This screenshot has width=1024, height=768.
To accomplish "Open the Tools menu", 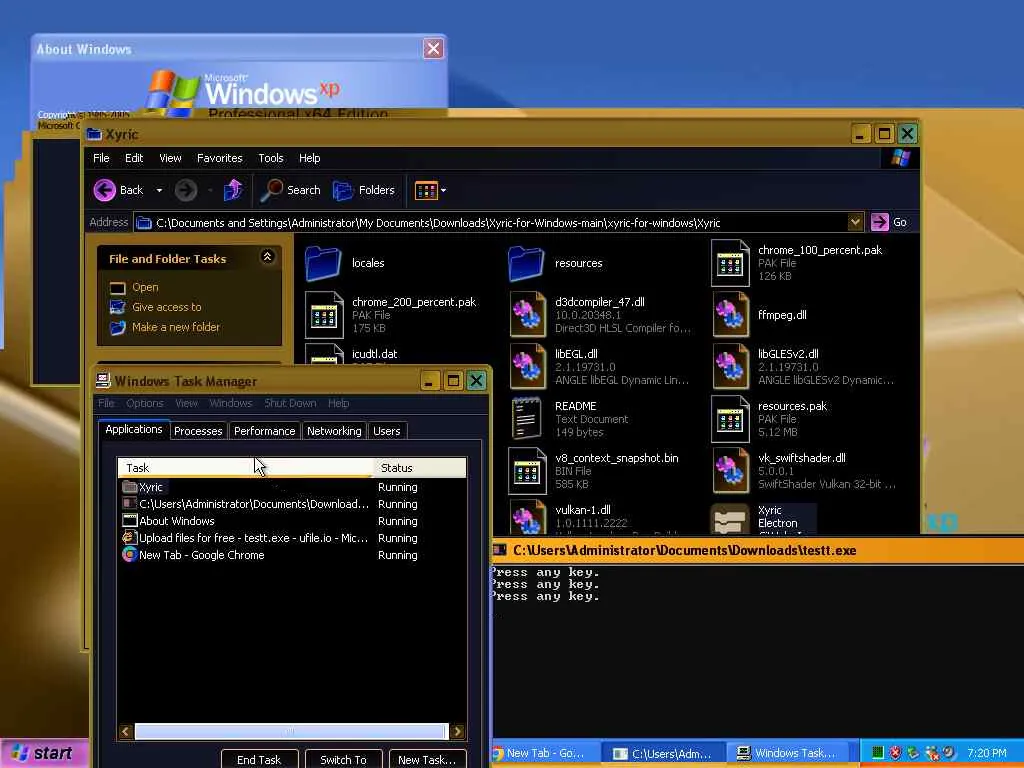I will pos(270,158).
